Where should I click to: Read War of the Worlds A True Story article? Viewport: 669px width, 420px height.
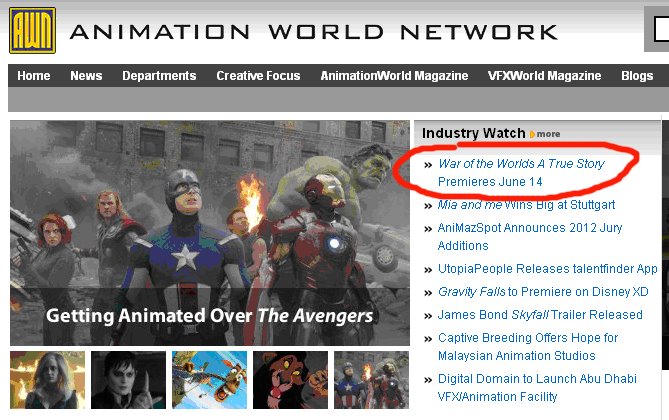click(521, 172)
